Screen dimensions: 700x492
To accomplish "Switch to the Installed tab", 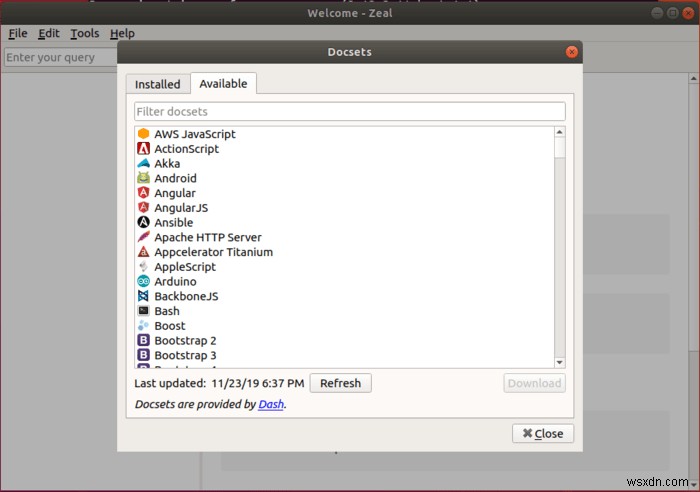I will (x=158, y=84).
